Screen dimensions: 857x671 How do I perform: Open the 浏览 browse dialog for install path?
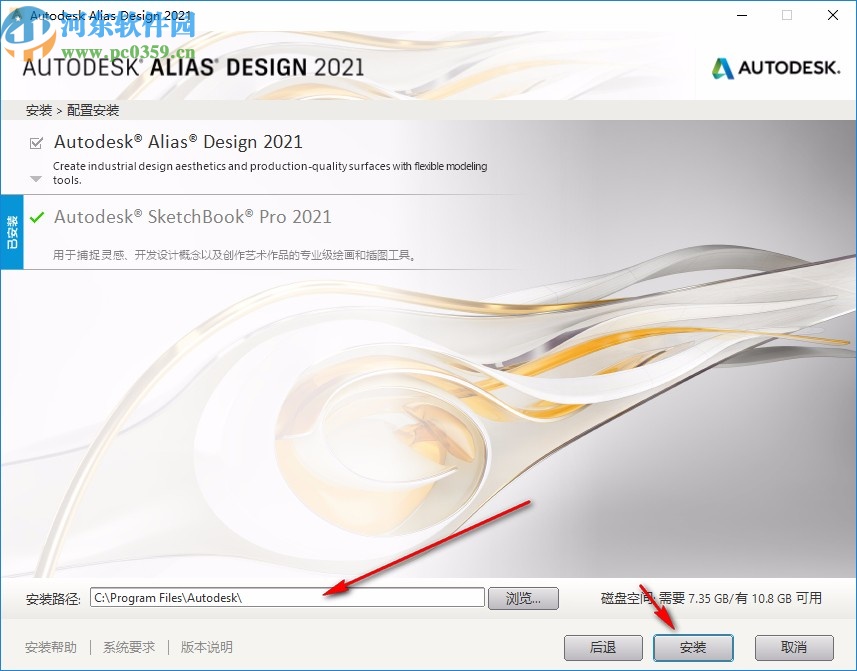point(523,597)
